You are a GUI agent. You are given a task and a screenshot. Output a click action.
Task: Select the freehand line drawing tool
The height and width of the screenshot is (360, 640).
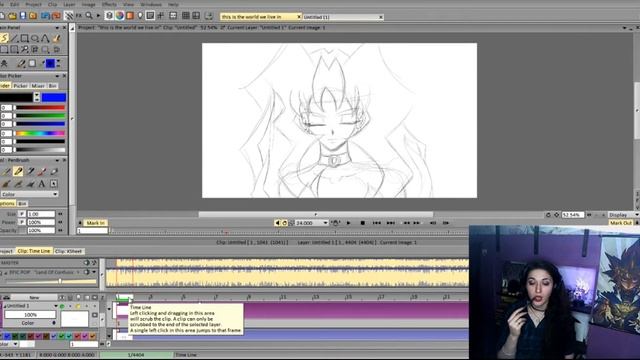(x=4, y=38)
